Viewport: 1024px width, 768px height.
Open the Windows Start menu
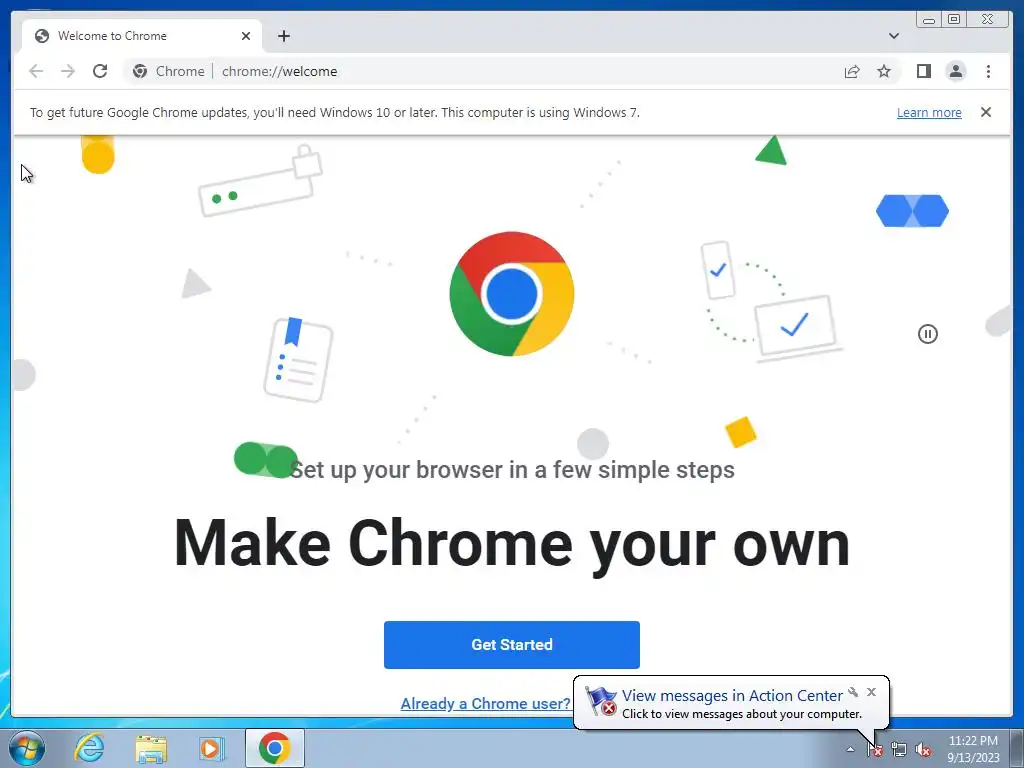pyautogui.click(x=27, y=748)
